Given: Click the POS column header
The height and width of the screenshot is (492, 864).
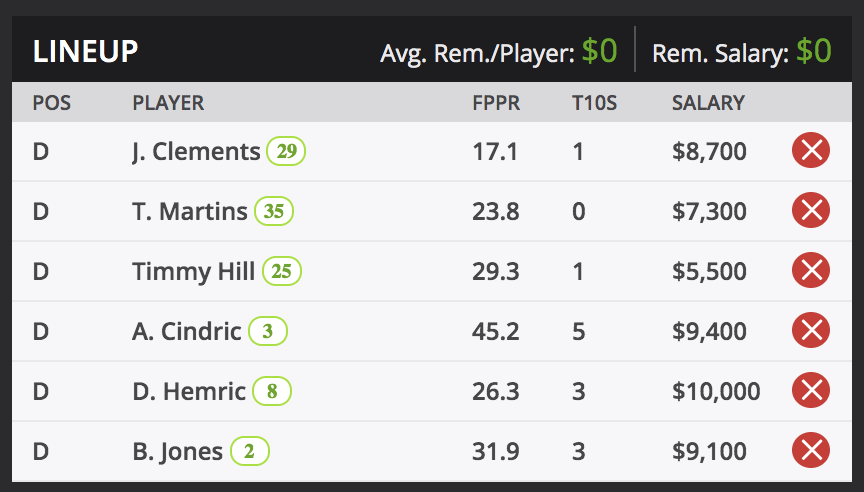Looking at the screenshot, I should click(52, 102).
